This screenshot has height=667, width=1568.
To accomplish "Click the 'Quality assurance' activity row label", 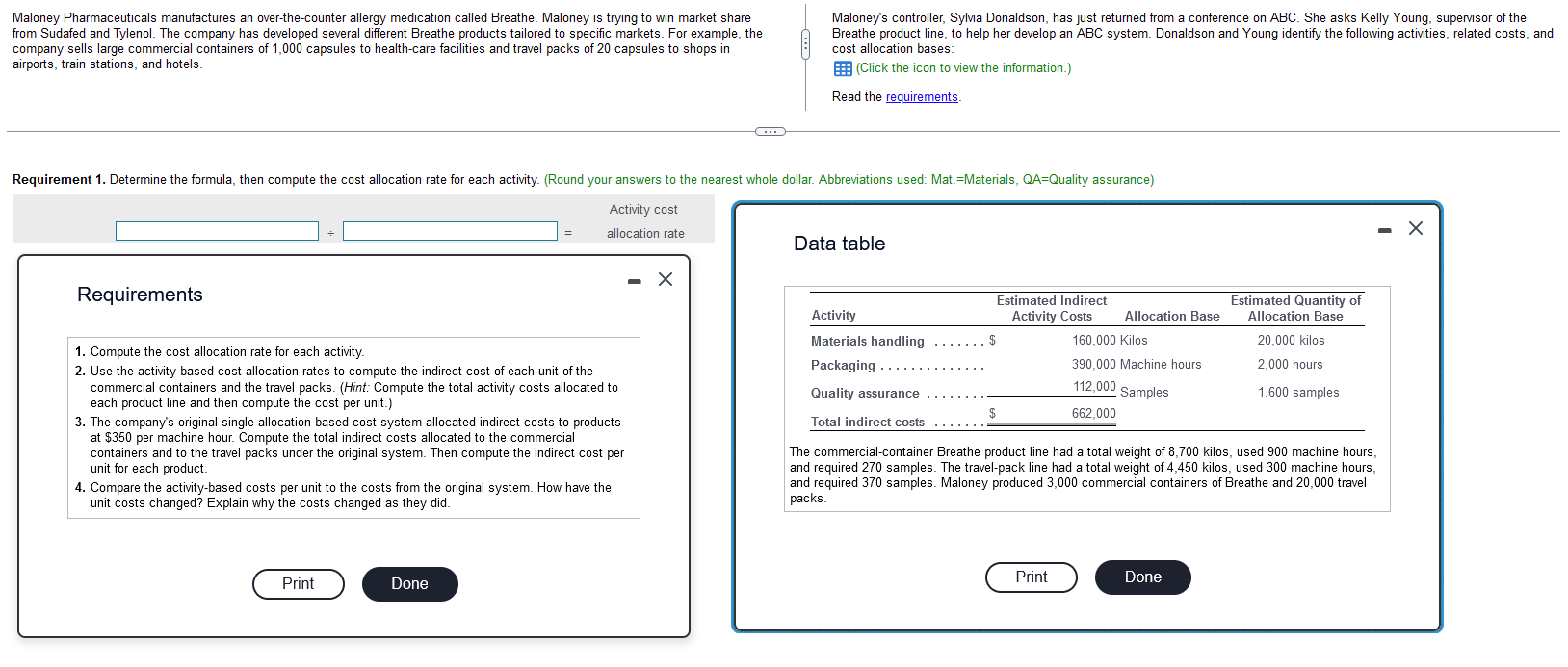I will pos(865,393).
